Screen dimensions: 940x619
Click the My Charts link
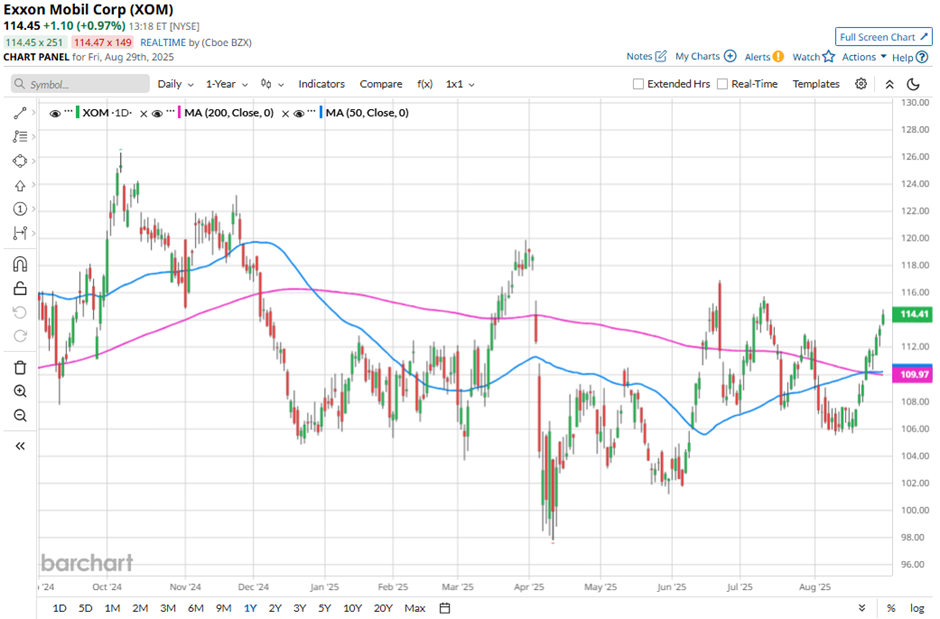[x=697, y=56]
